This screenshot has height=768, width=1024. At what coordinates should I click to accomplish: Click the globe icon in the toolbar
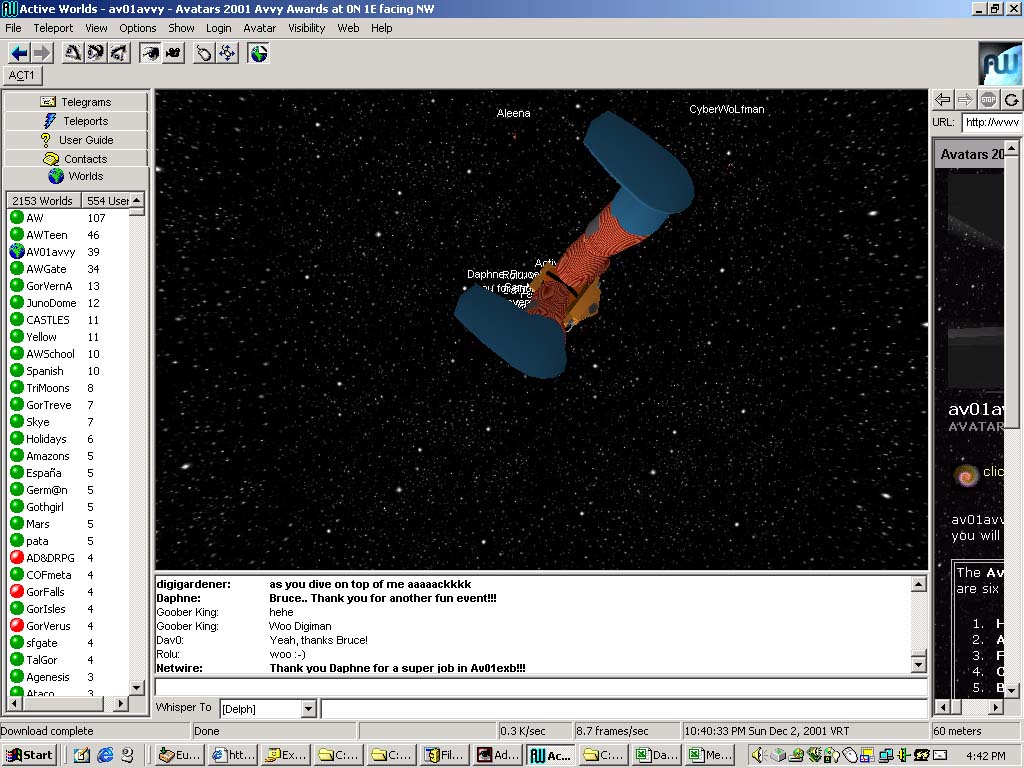[259, 53]
